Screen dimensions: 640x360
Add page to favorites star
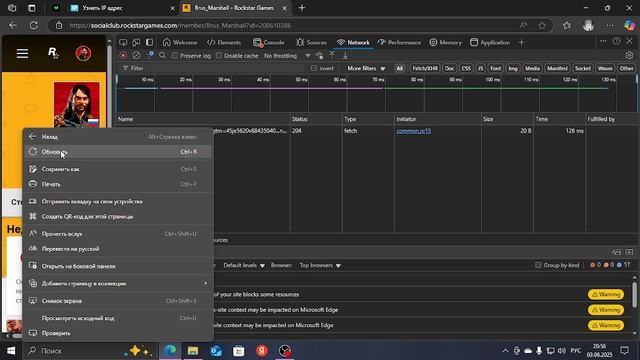click(542, 25)
